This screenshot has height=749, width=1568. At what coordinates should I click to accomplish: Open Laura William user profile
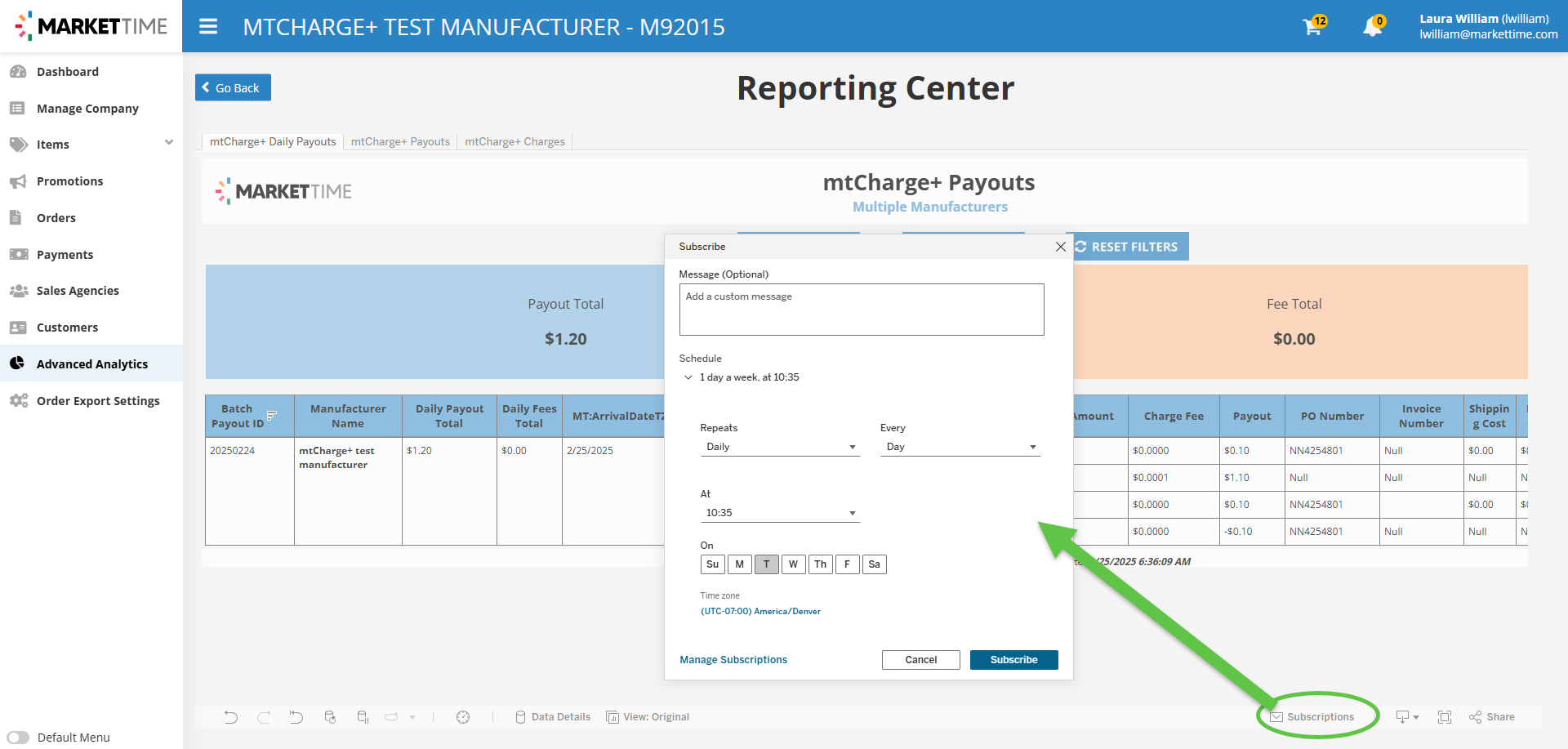click(x=1488, y=26)
